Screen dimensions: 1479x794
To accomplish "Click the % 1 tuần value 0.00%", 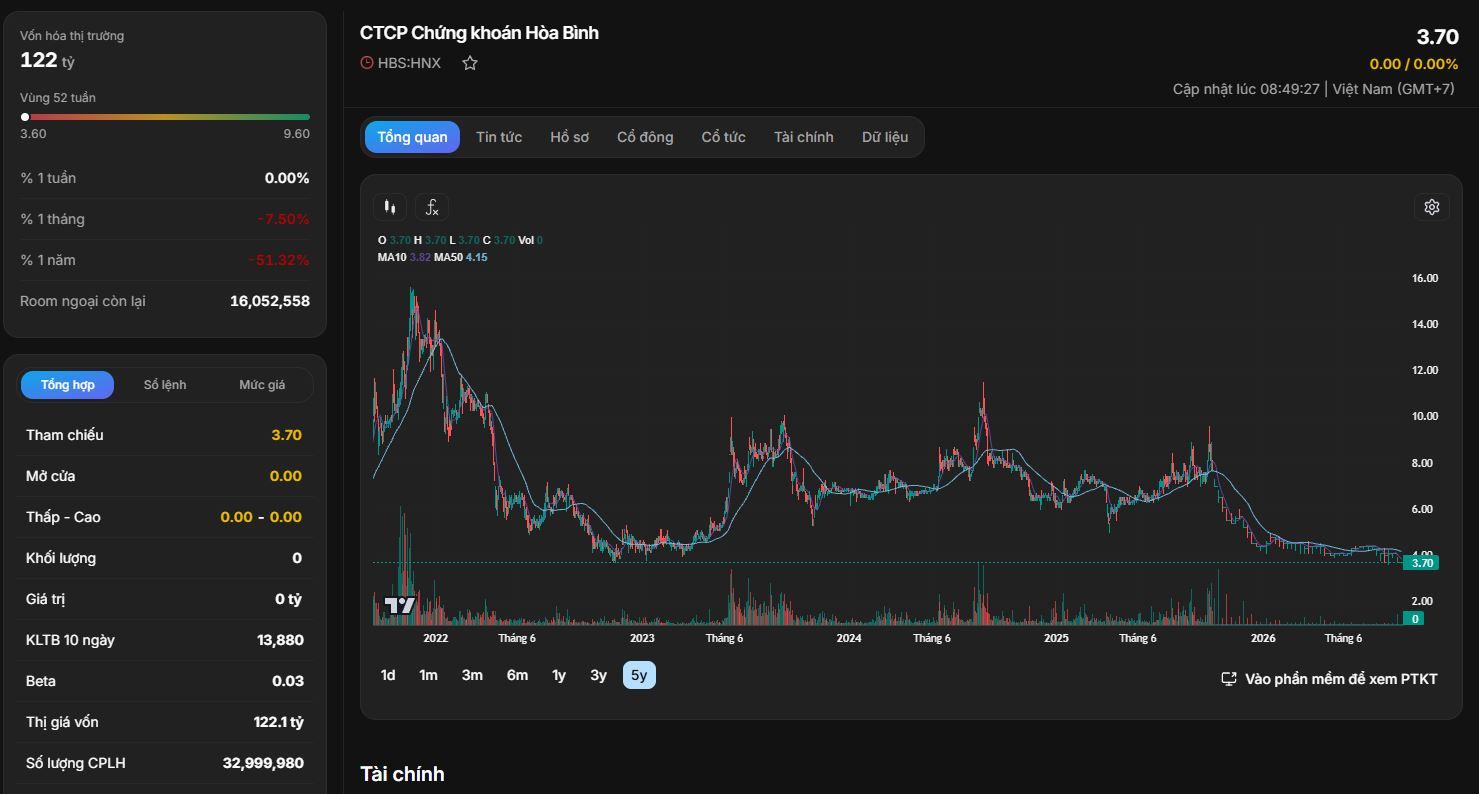I will pos(287,178).
